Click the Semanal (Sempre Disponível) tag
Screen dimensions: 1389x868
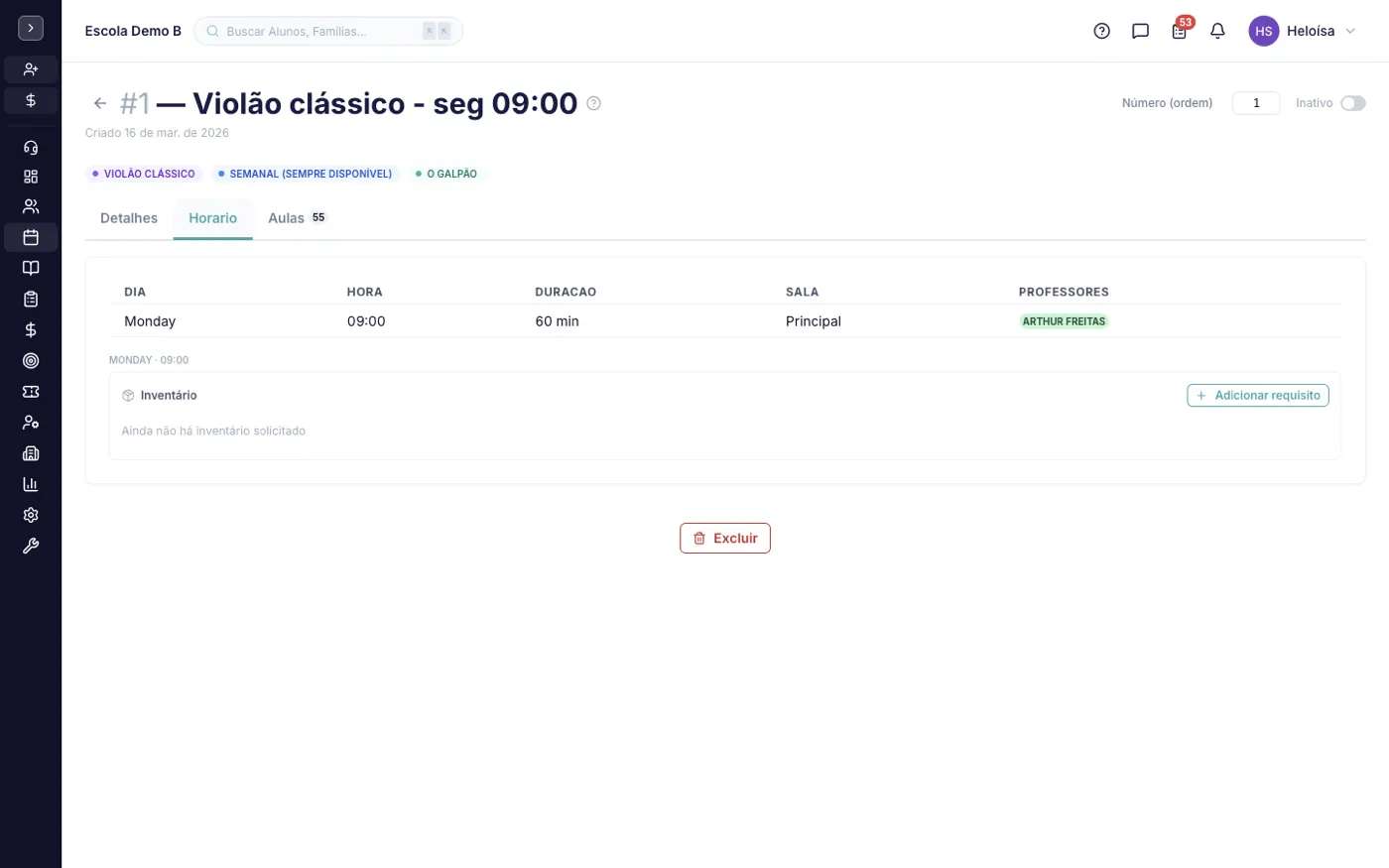pos(306,174)
